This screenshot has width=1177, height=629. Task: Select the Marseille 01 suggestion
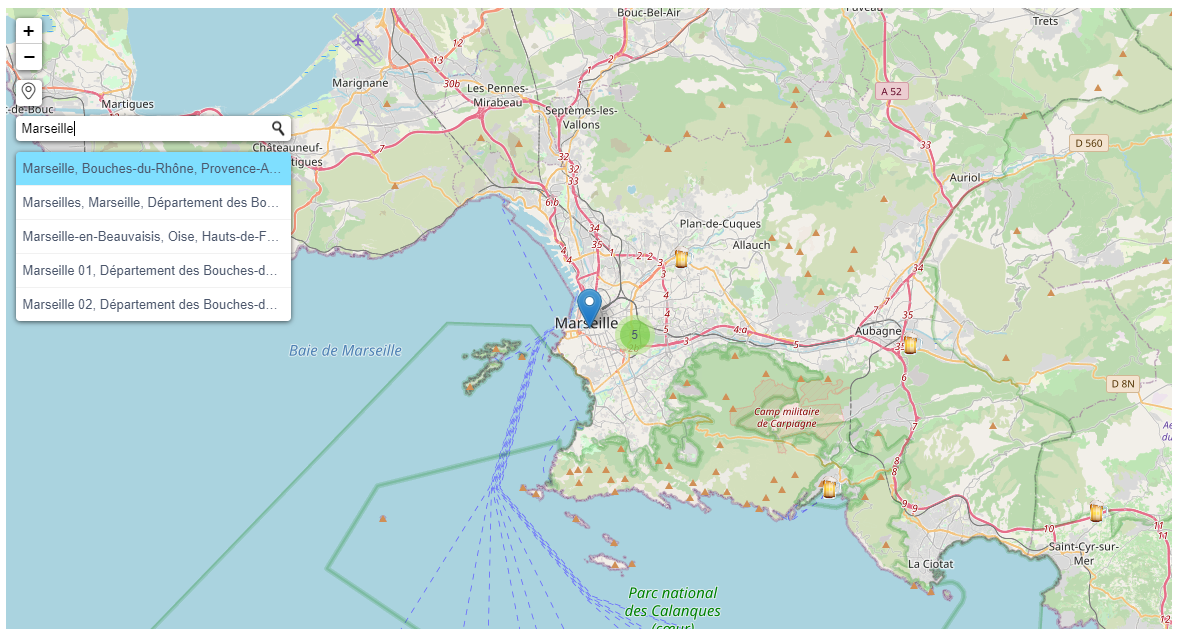(153, 270)
